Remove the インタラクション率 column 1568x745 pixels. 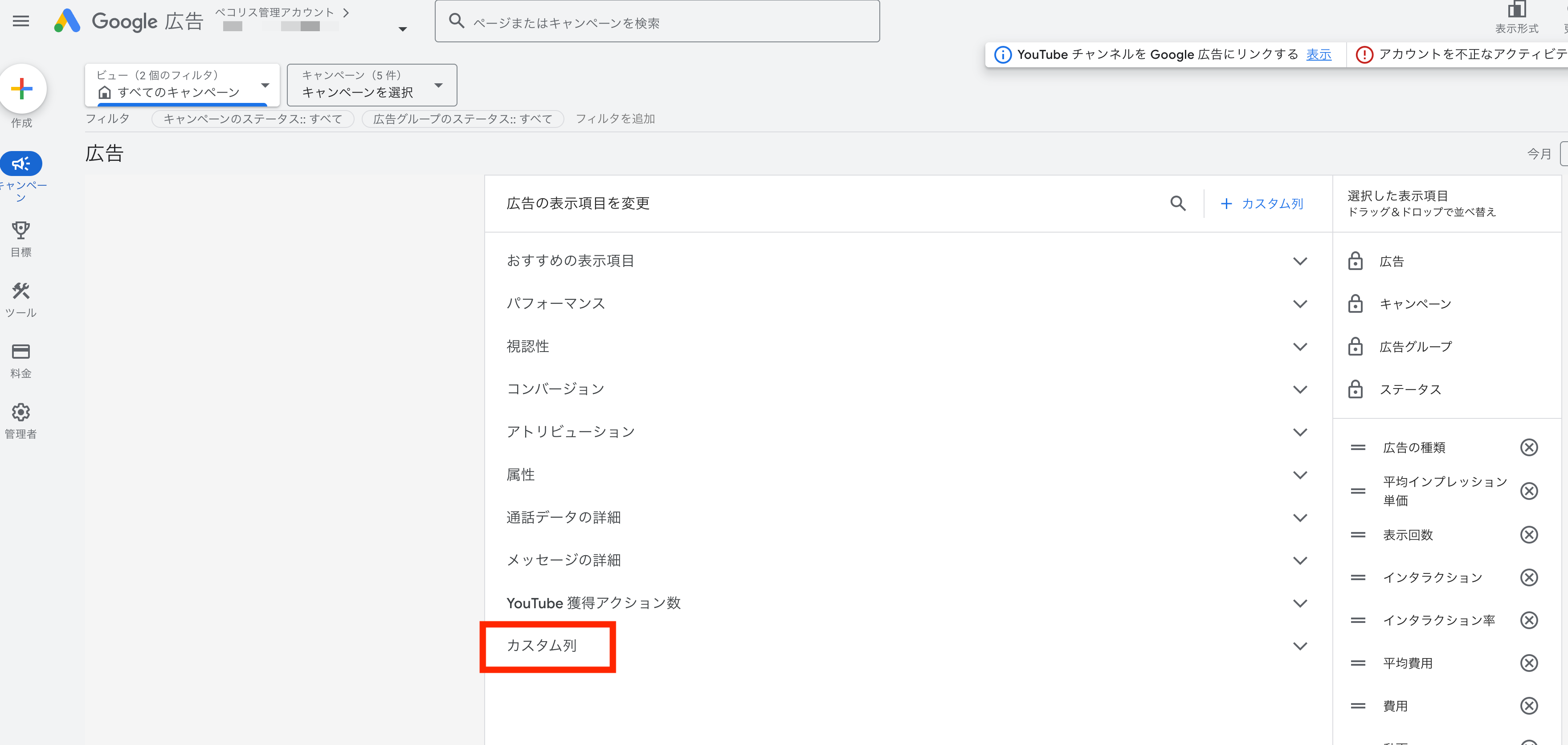pos(1528,620)
